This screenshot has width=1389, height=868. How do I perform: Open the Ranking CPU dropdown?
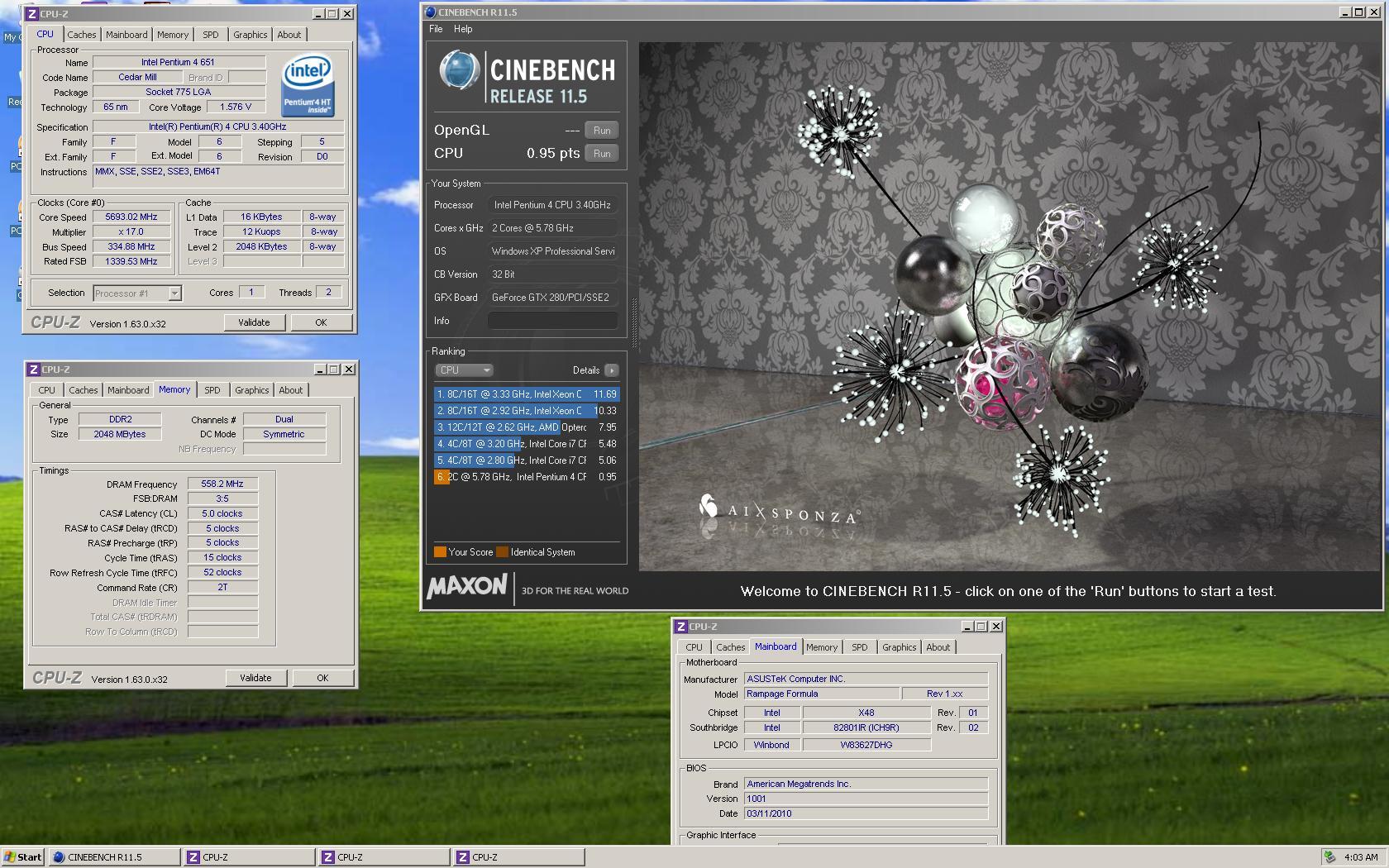(464, 370)
